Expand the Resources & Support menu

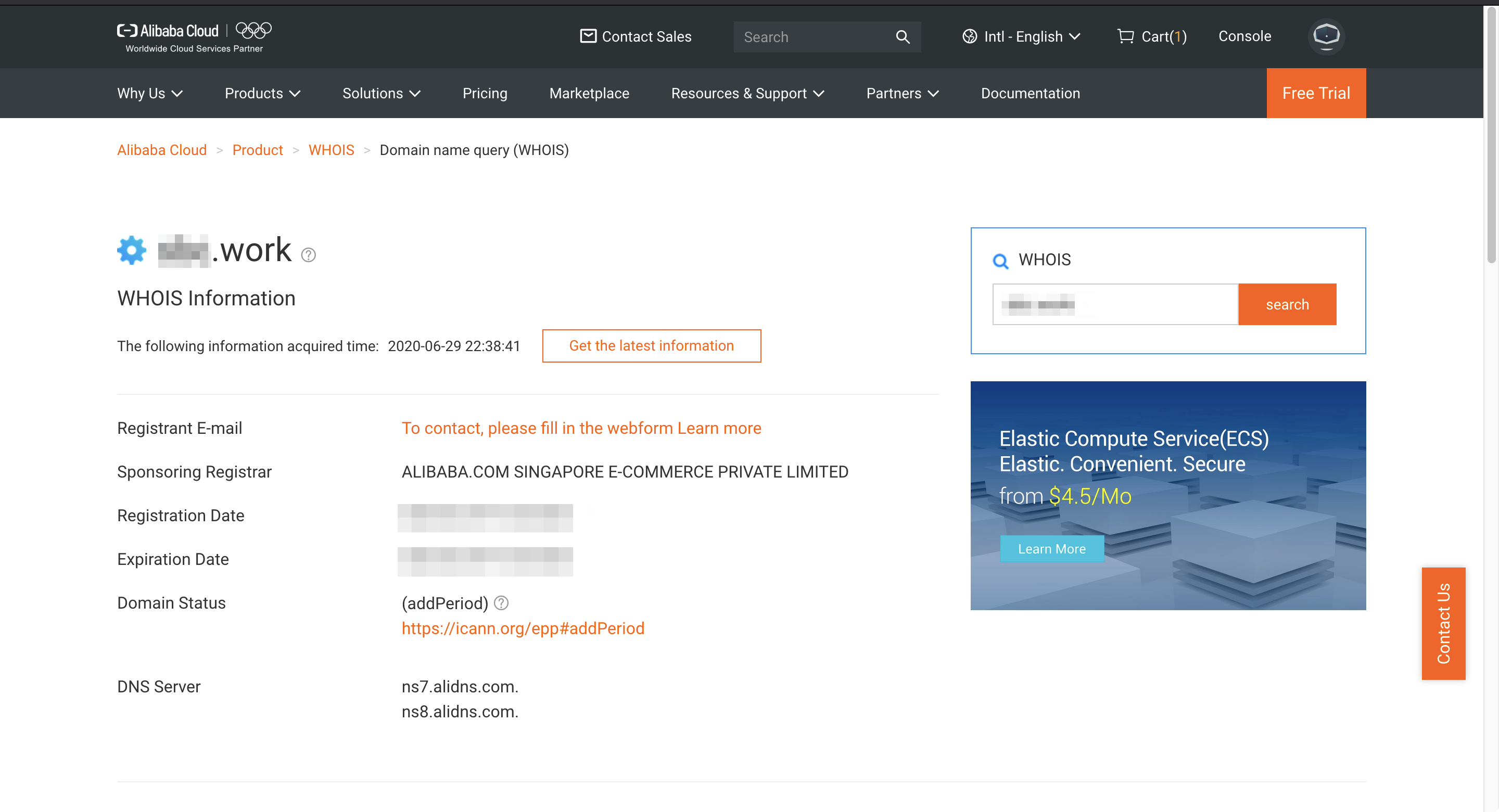pyautogui.click(x=747, y=93)
